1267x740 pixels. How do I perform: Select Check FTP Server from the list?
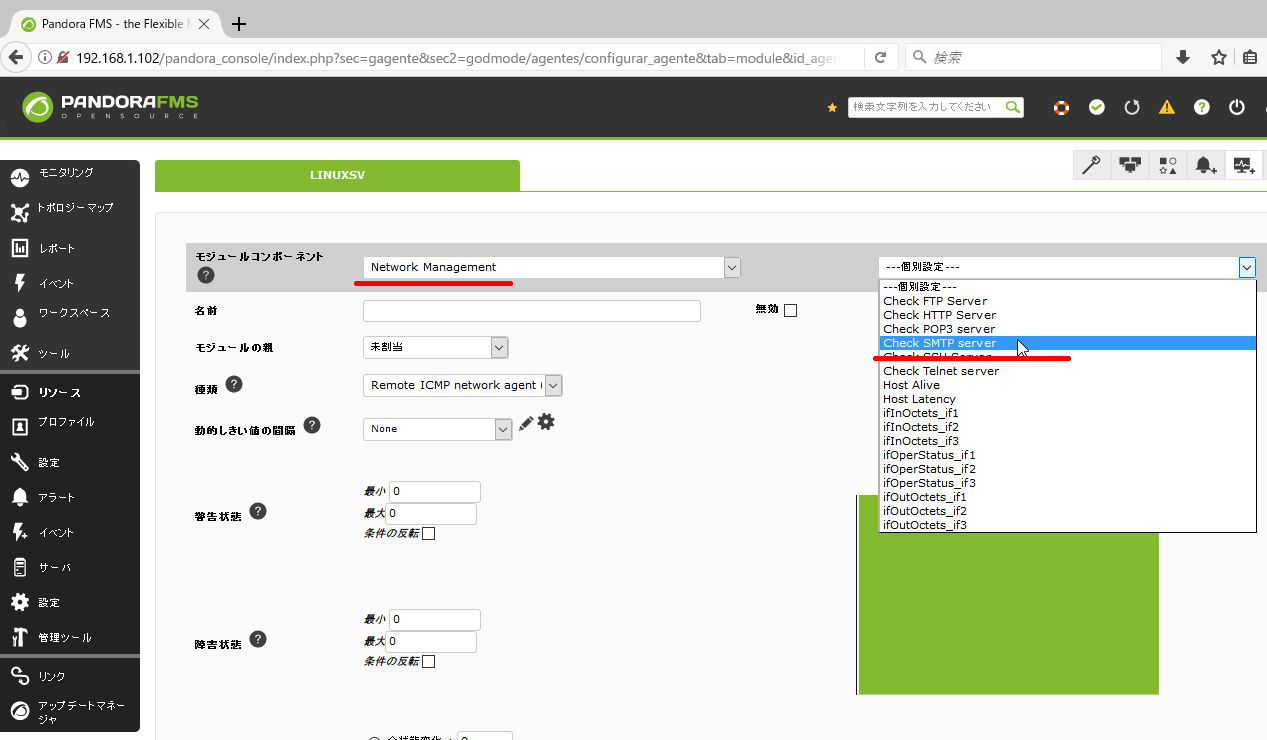[1067, 301]
